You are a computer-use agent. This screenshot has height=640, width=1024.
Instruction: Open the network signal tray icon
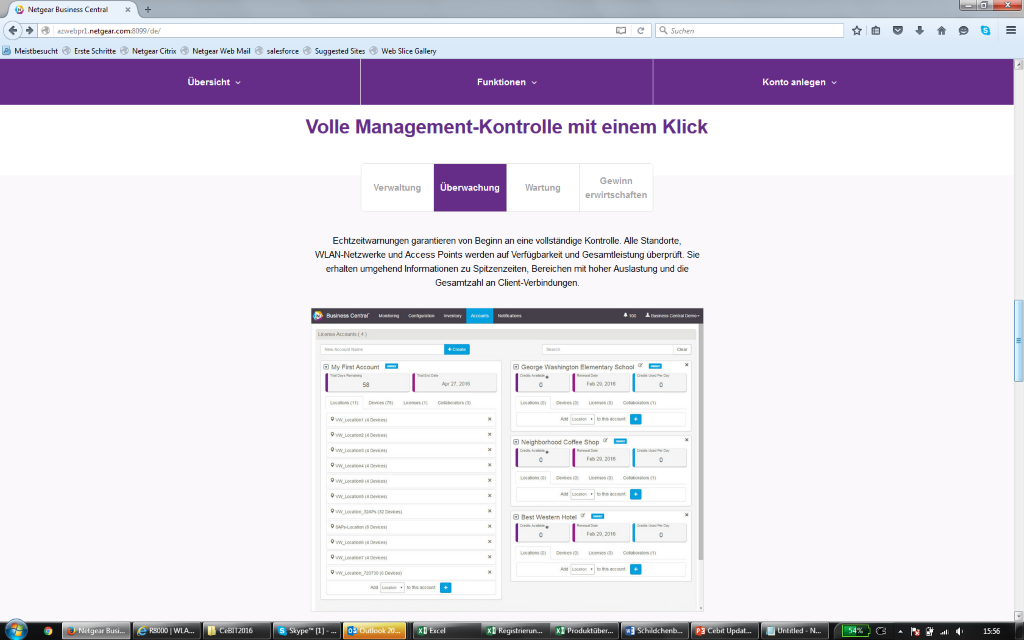(x=944, y=631)
